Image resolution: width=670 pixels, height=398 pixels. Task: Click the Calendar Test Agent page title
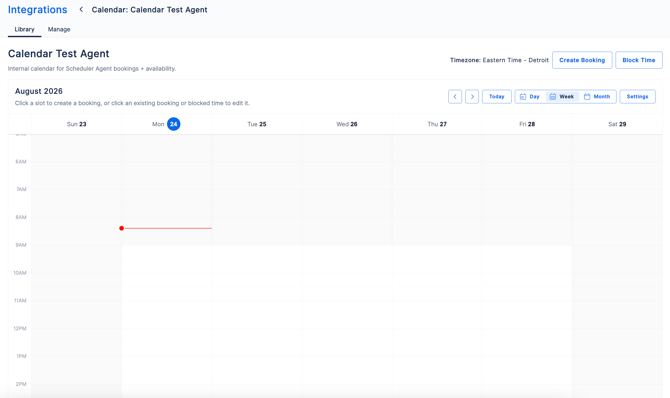[x=59, y=53]
